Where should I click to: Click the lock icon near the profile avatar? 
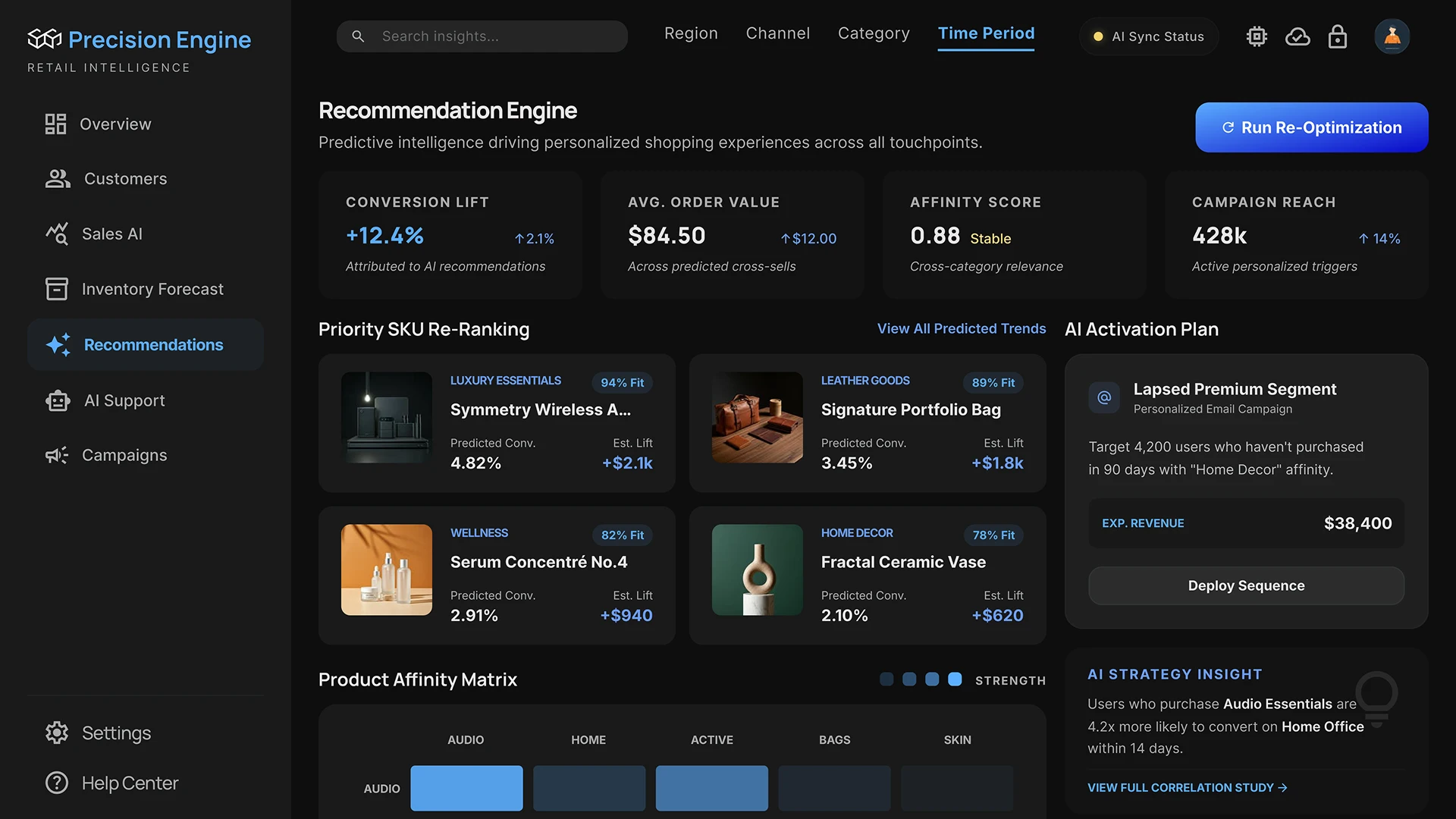pos(1337,36)
